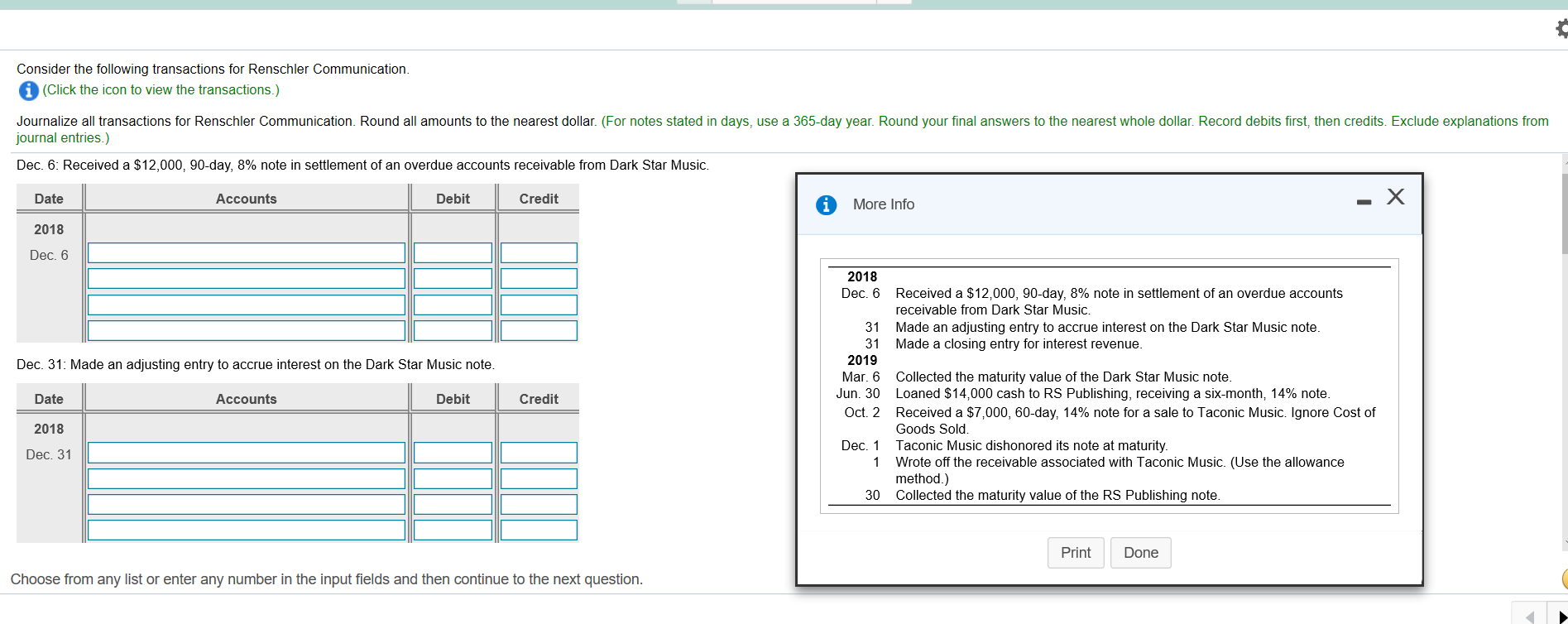
Task: Click the Done button
Action: click(1141, 553)
